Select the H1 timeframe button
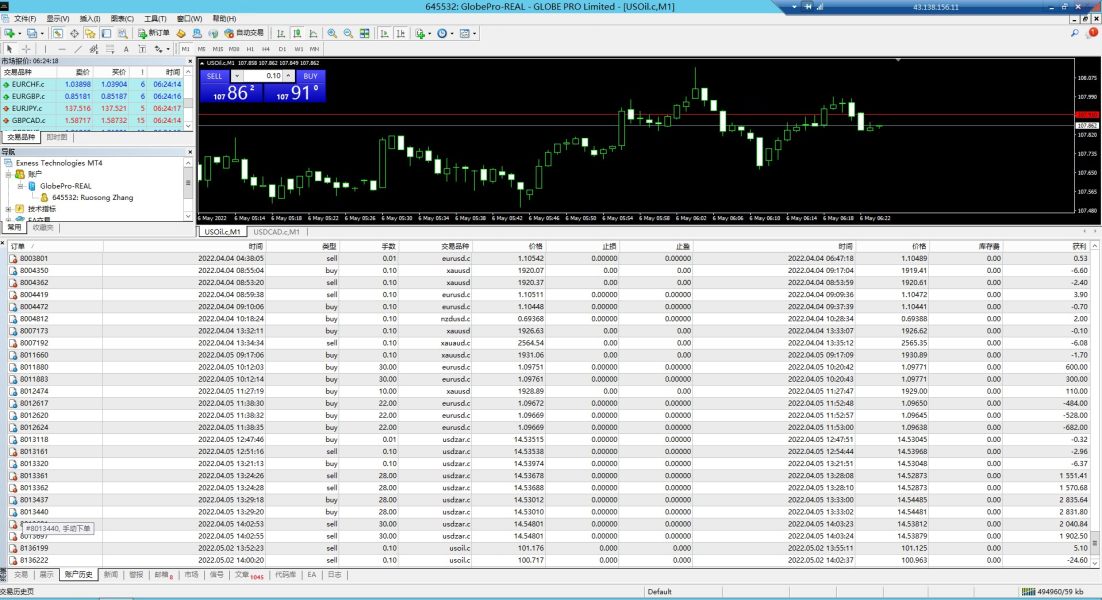 [x=250, y=48]
